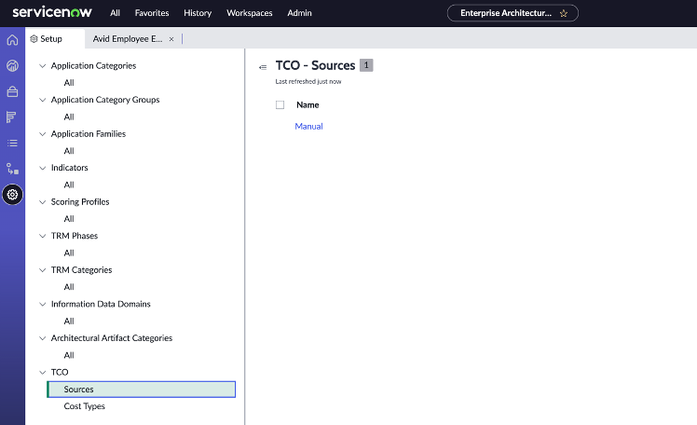This screenshot has height=425, width=697.
Task: Select All under TRM Categories
Action: pyautogui.click(x=69, y=287)
